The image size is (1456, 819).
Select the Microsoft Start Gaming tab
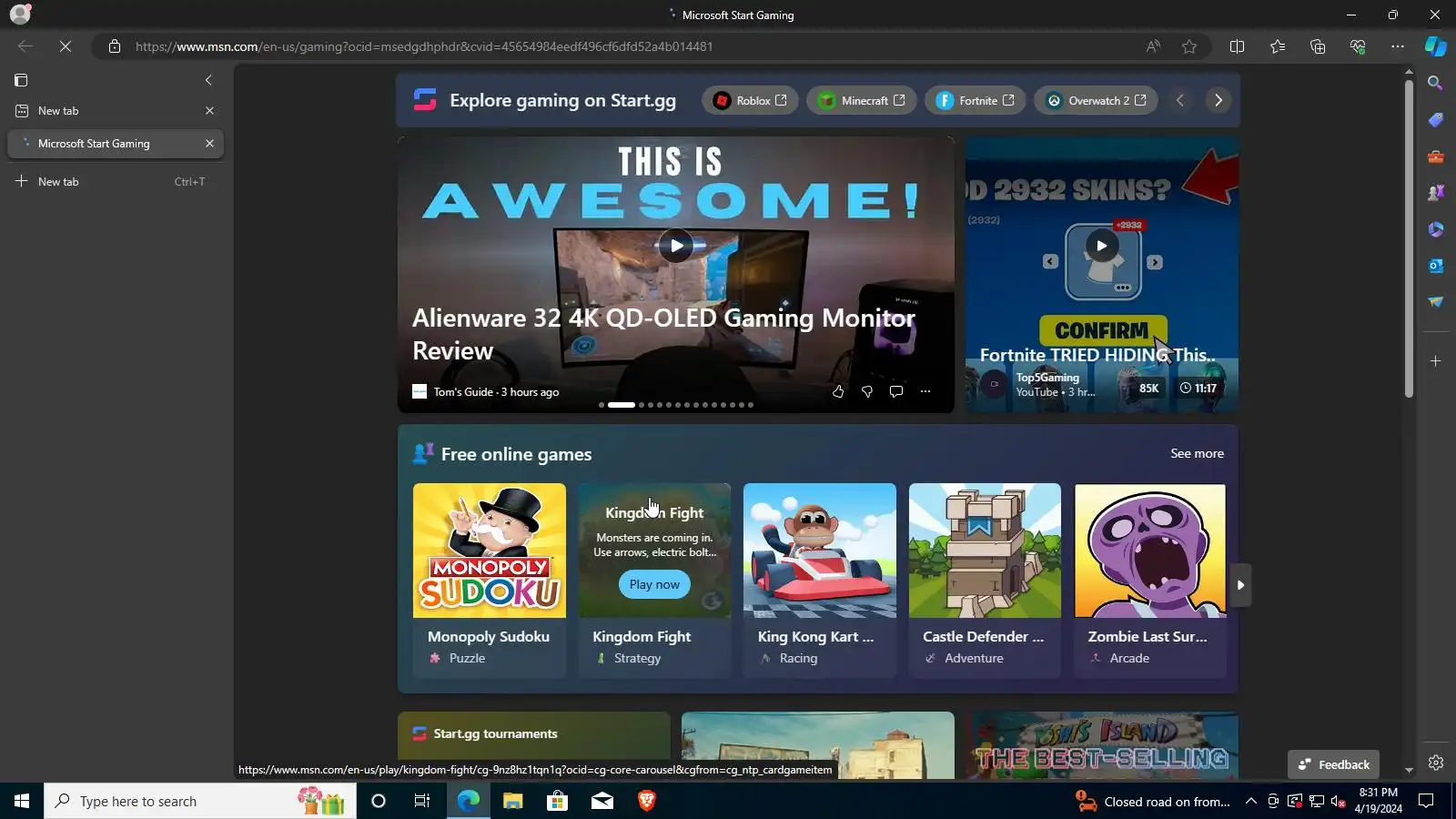tap(116, 144)
